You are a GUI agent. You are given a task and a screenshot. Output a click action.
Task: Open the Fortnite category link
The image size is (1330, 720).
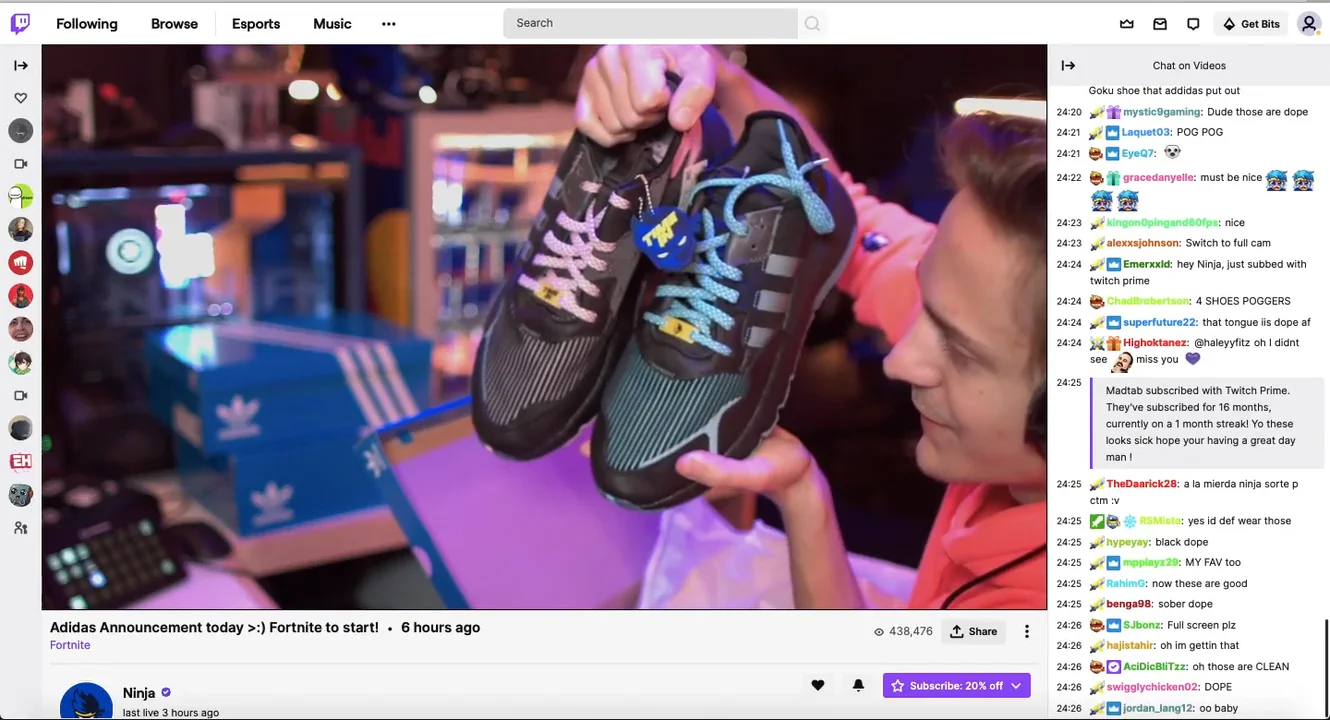(x=70, y=645)
